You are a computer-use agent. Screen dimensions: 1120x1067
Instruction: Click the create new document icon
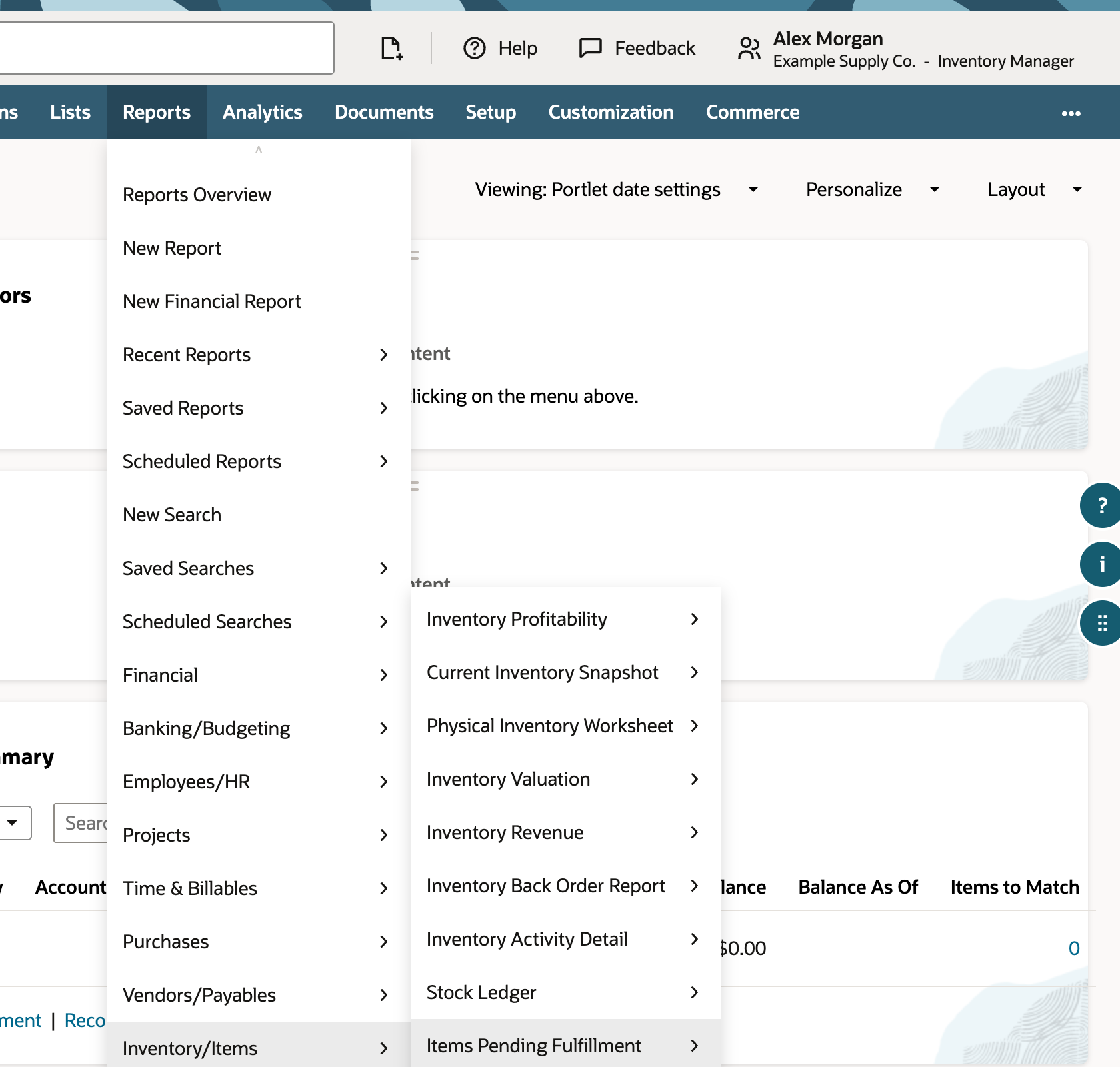[391, 48]
